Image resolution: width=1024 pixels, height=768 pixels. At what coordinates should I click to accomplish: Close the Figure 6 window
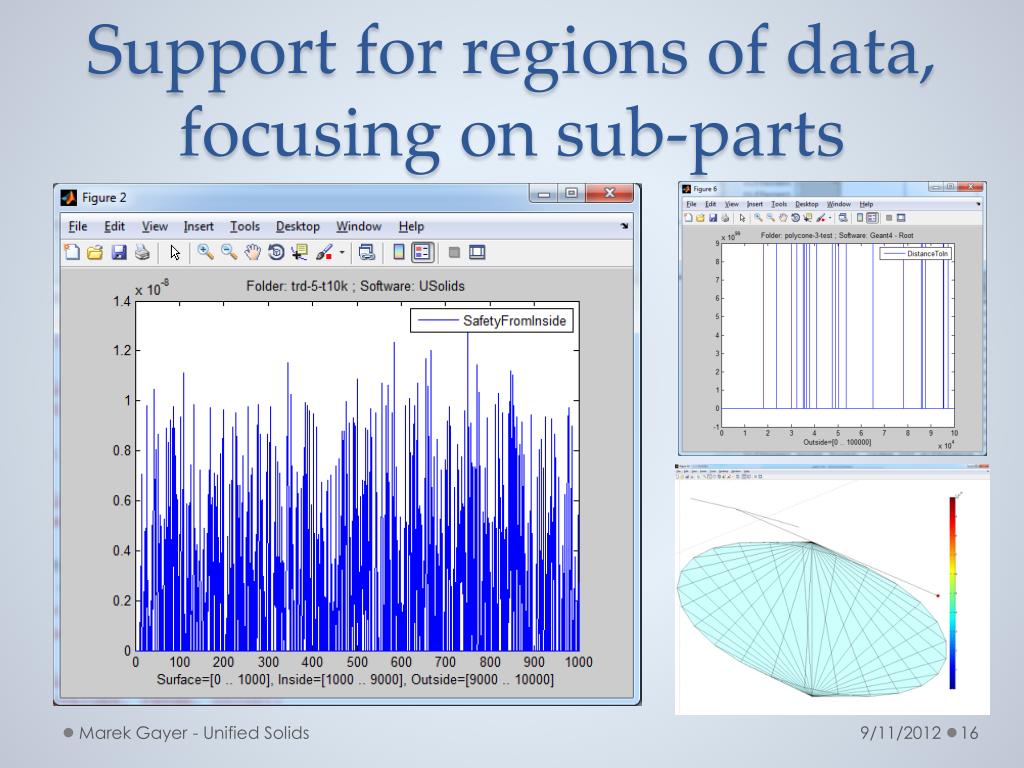pos(971,187)
